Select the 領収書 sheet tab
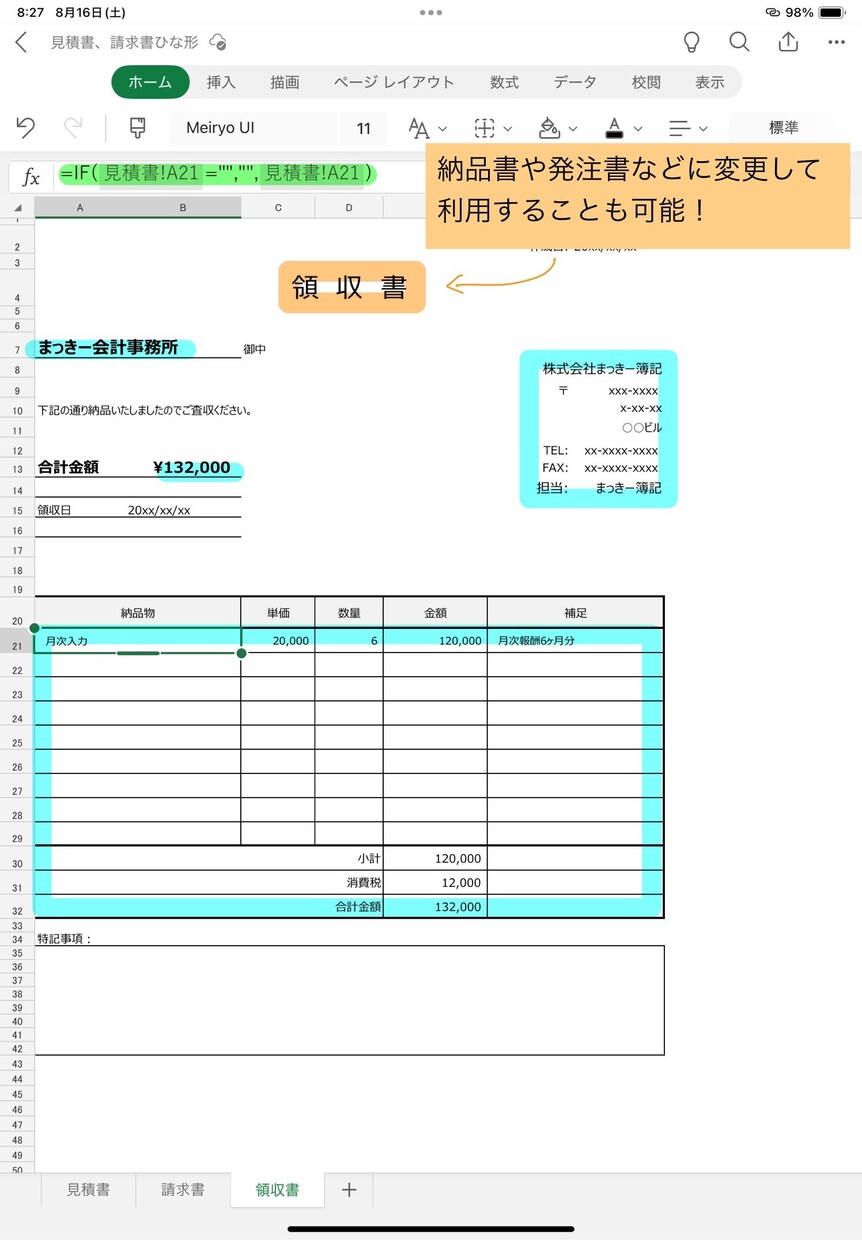The width and height of the screenshot is (862, 1240). click(277, 1190)
